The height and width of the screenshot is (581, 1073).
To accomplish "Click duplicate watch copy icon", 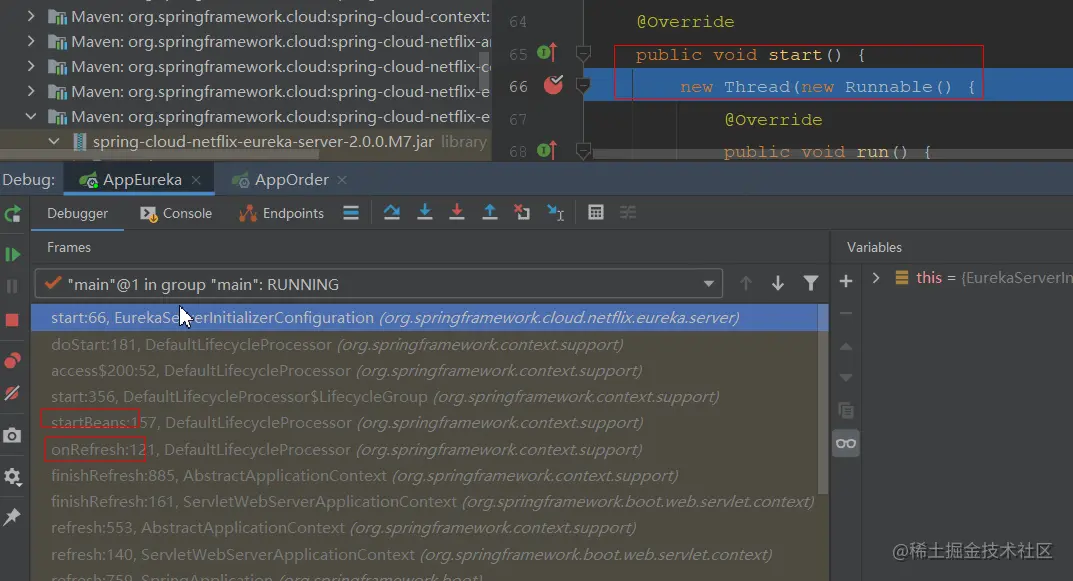I will tap(846, 411).
